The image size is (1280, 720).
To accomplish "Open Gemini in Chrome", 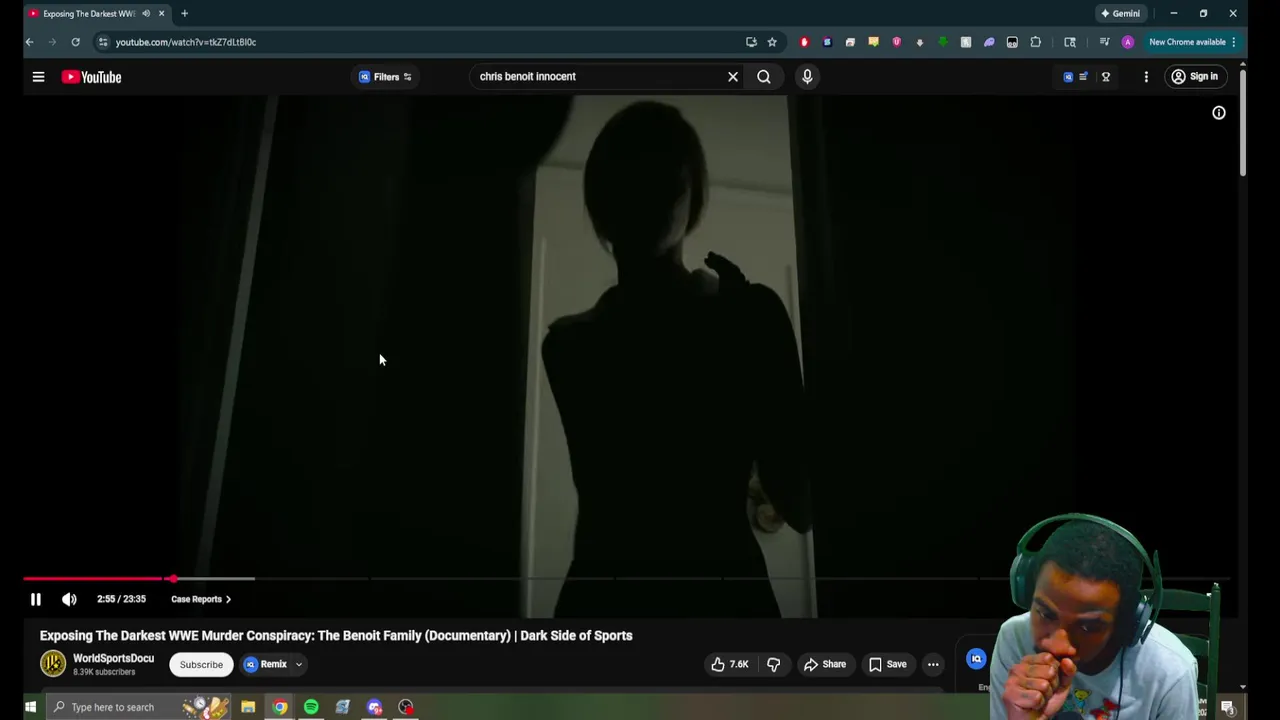I will (x=1120, y=13).
